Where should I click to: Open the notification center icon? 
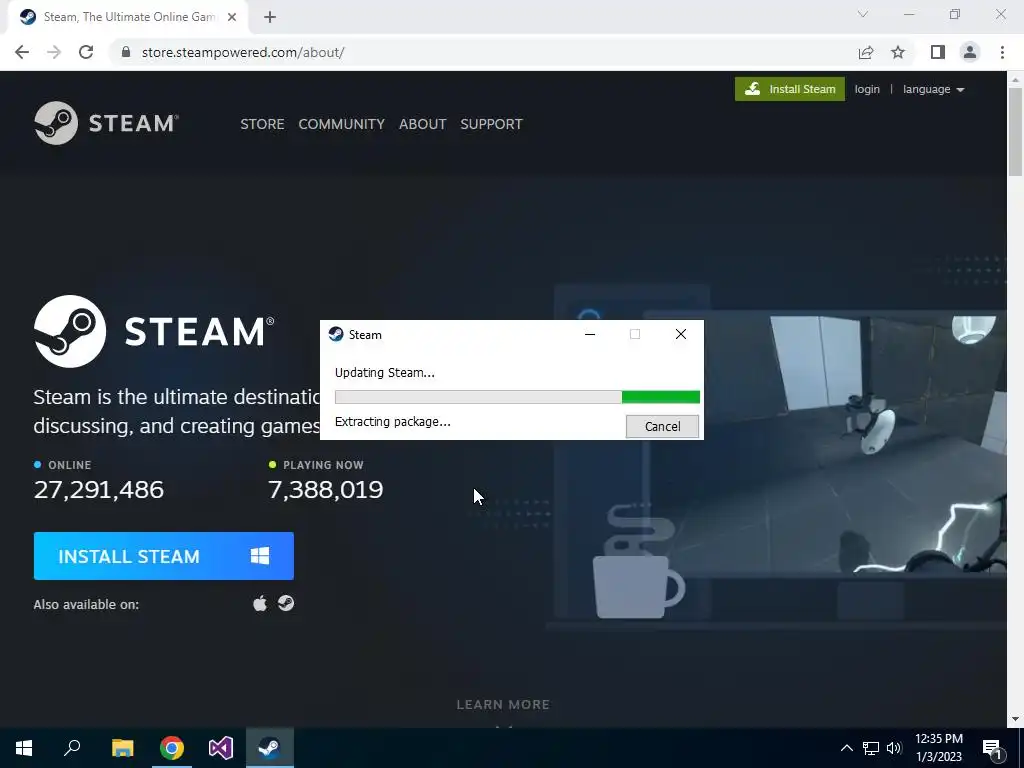pos(993,749)
